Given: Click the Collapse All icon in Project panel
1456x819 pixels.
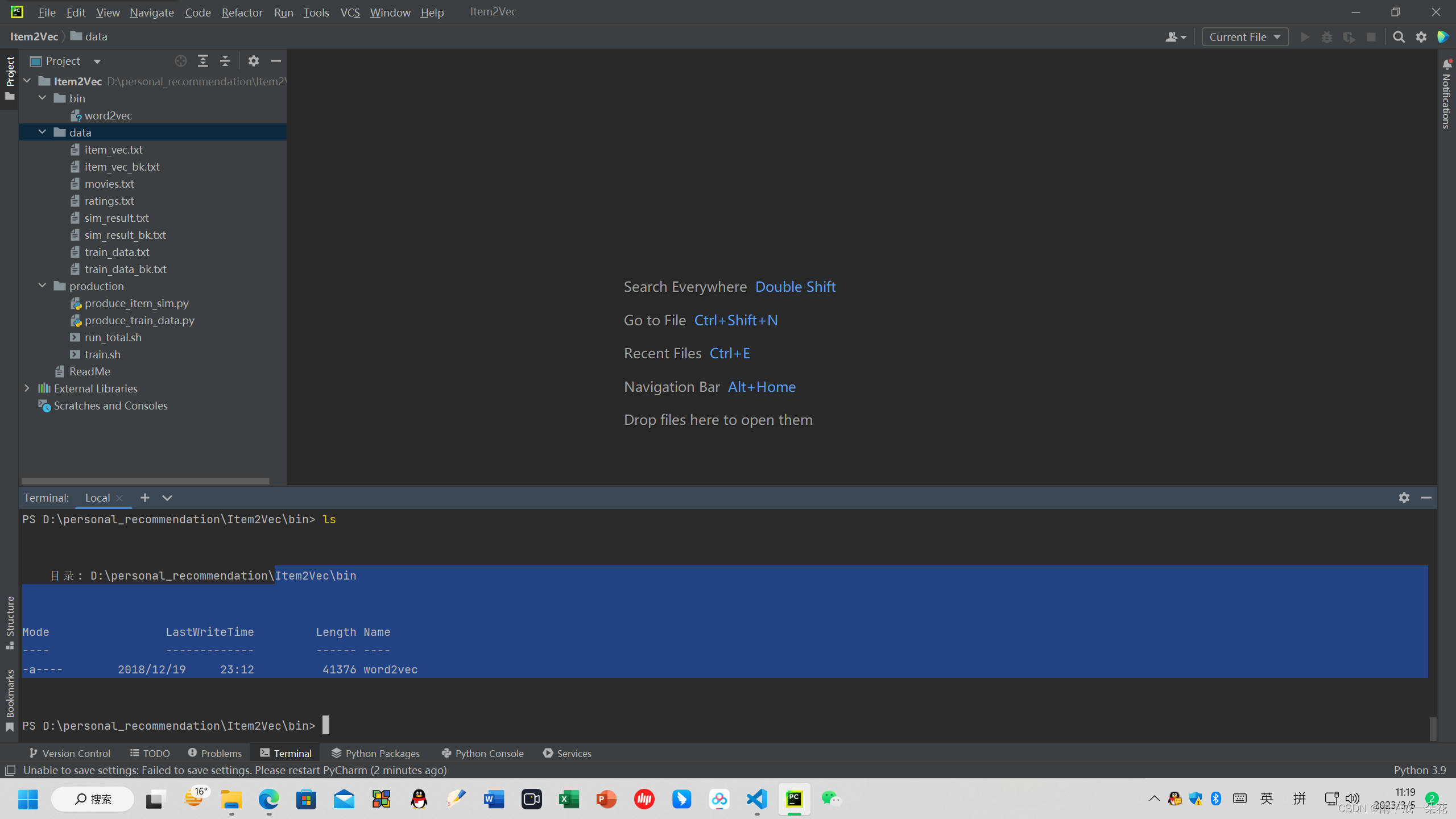Looking at the screenshot, I should pyautogui.click(x=225, y=61).
